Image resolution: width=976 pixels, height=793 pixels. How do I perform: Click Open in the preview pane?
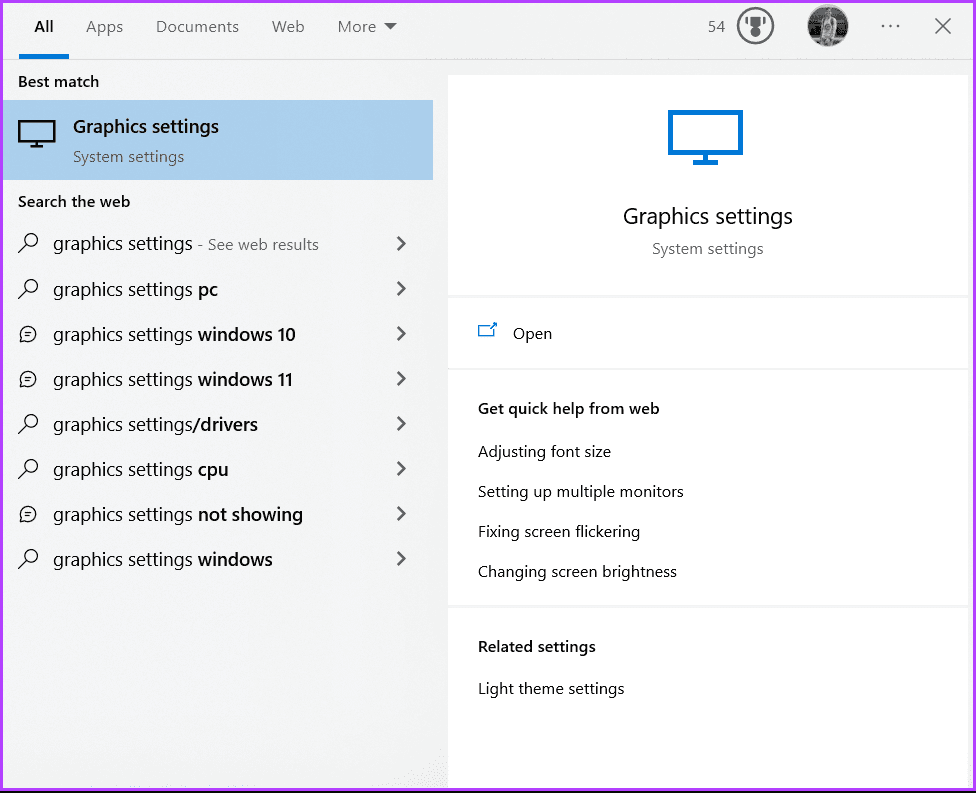click(532, 334)
